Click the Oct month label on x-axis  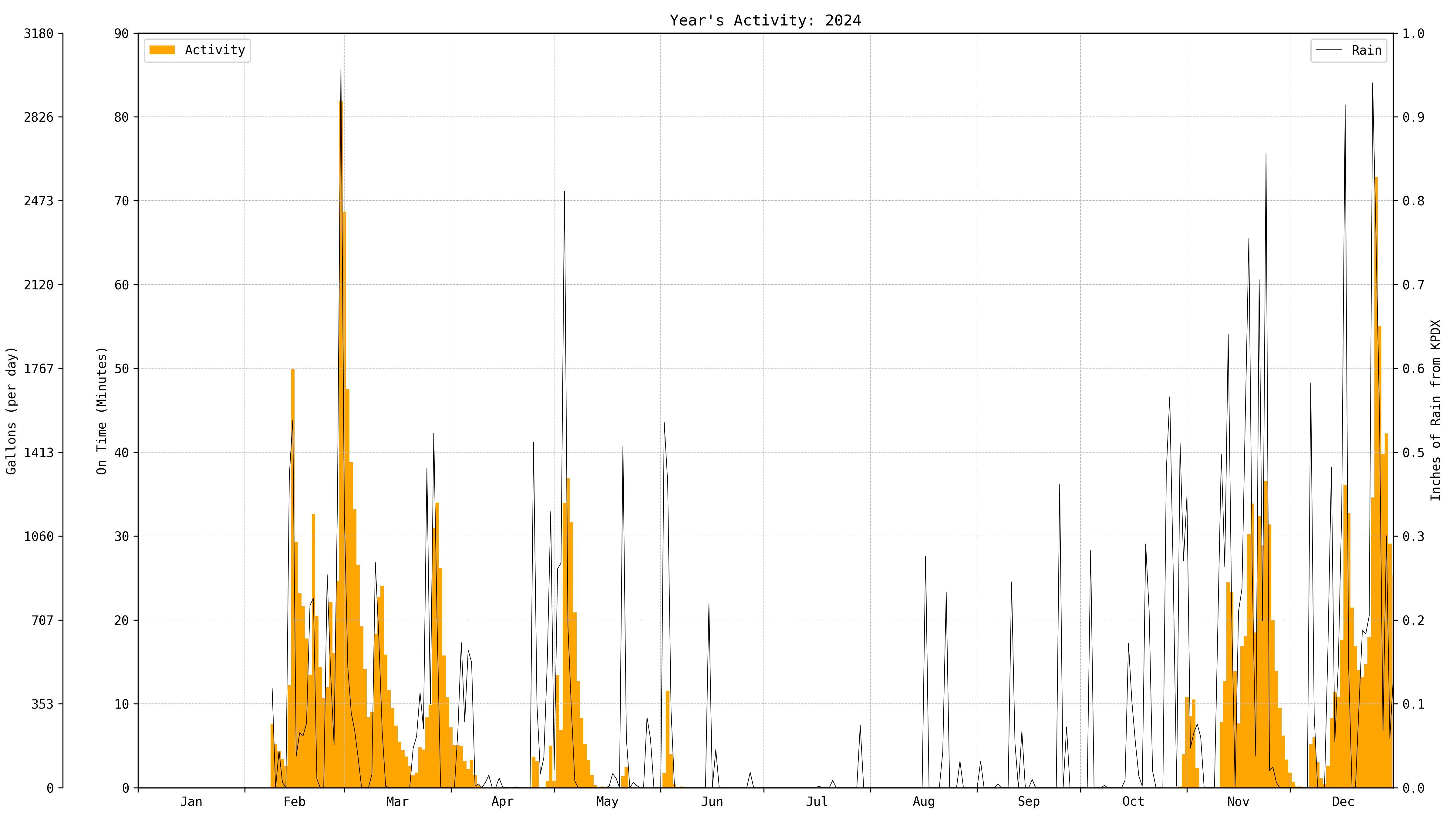[x=1133, y=801]
